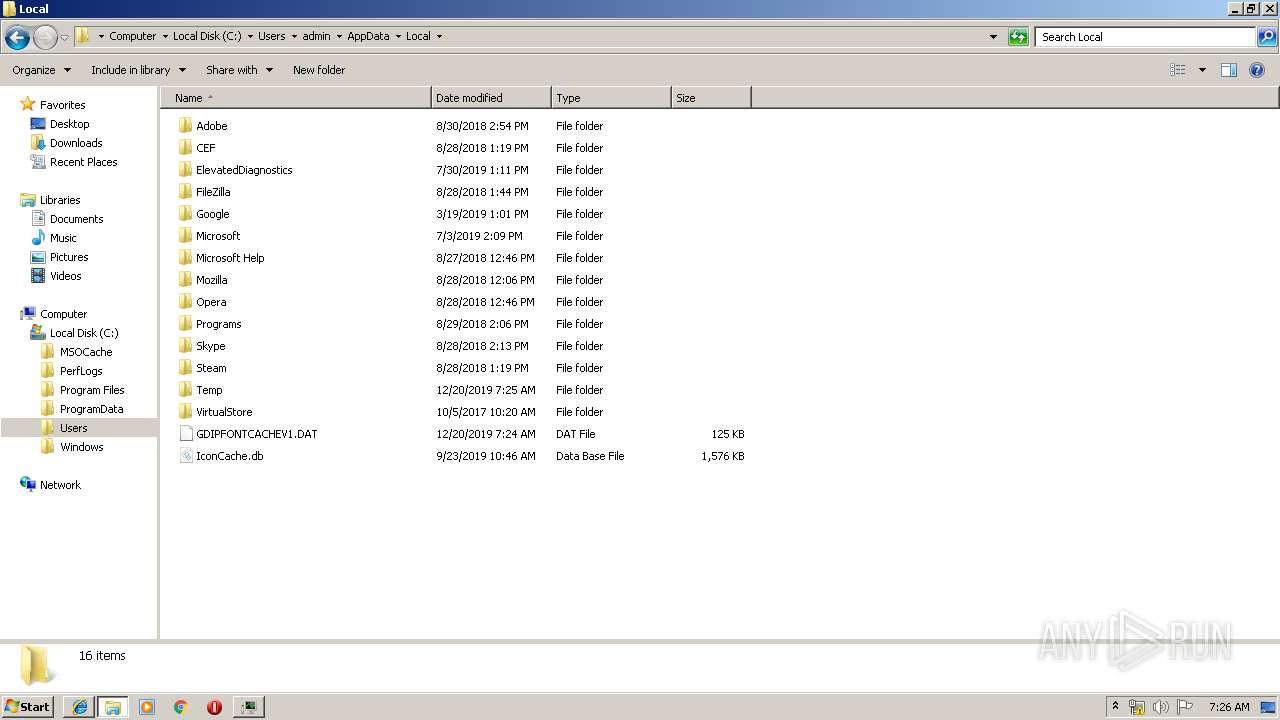
Task: Click the system clock showing 7:26 AM
Action: [1229, 707]
